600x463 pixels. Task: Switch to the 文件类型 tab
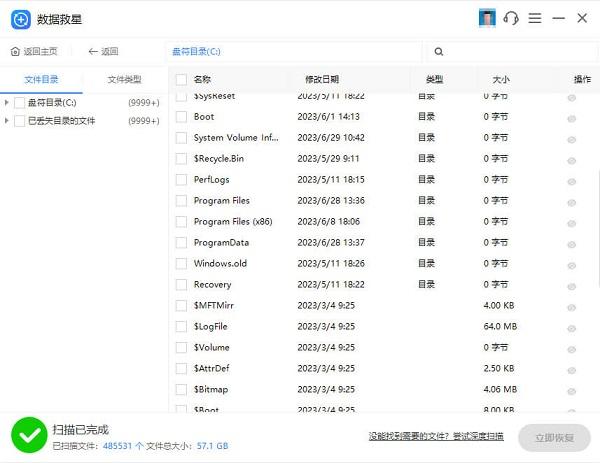tap(124, 80)
